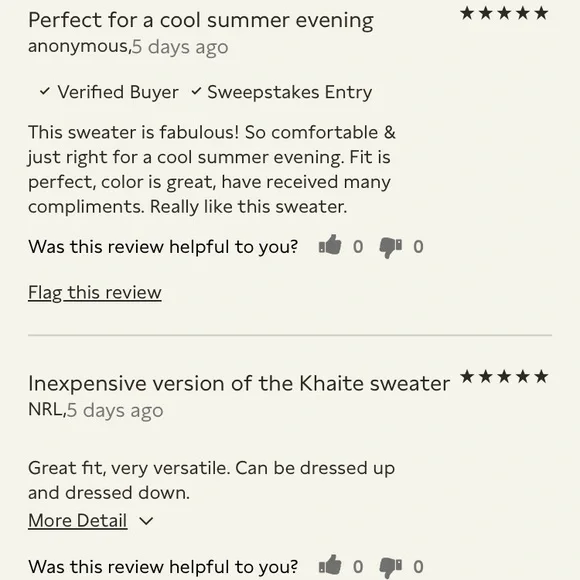Click the Sweepstakes Entry label
This screenshot has height=580, width=580.
tap(290, 92)
